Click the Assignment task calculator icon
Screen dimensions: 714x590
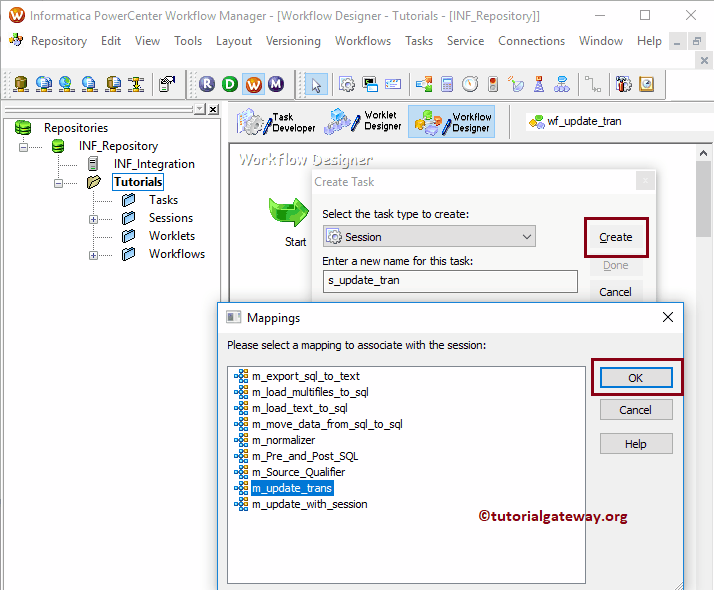tap(447, 84)
